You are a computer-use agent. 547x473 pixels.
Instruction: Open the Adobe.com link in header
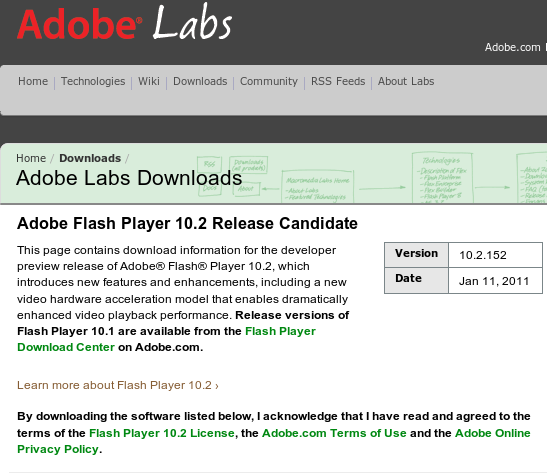[512, 47]
